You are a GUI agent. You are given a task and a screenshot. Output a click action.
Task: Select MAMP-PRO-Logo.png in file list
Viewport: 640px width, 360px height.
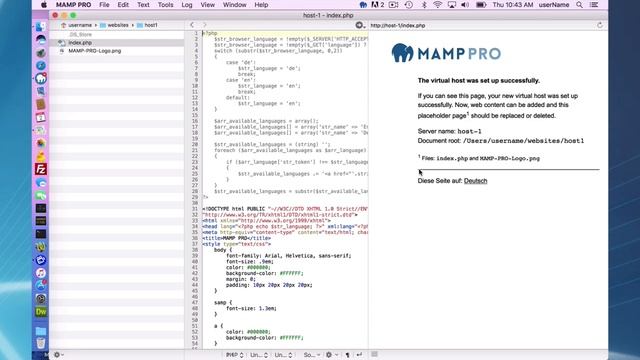(117, 51)
